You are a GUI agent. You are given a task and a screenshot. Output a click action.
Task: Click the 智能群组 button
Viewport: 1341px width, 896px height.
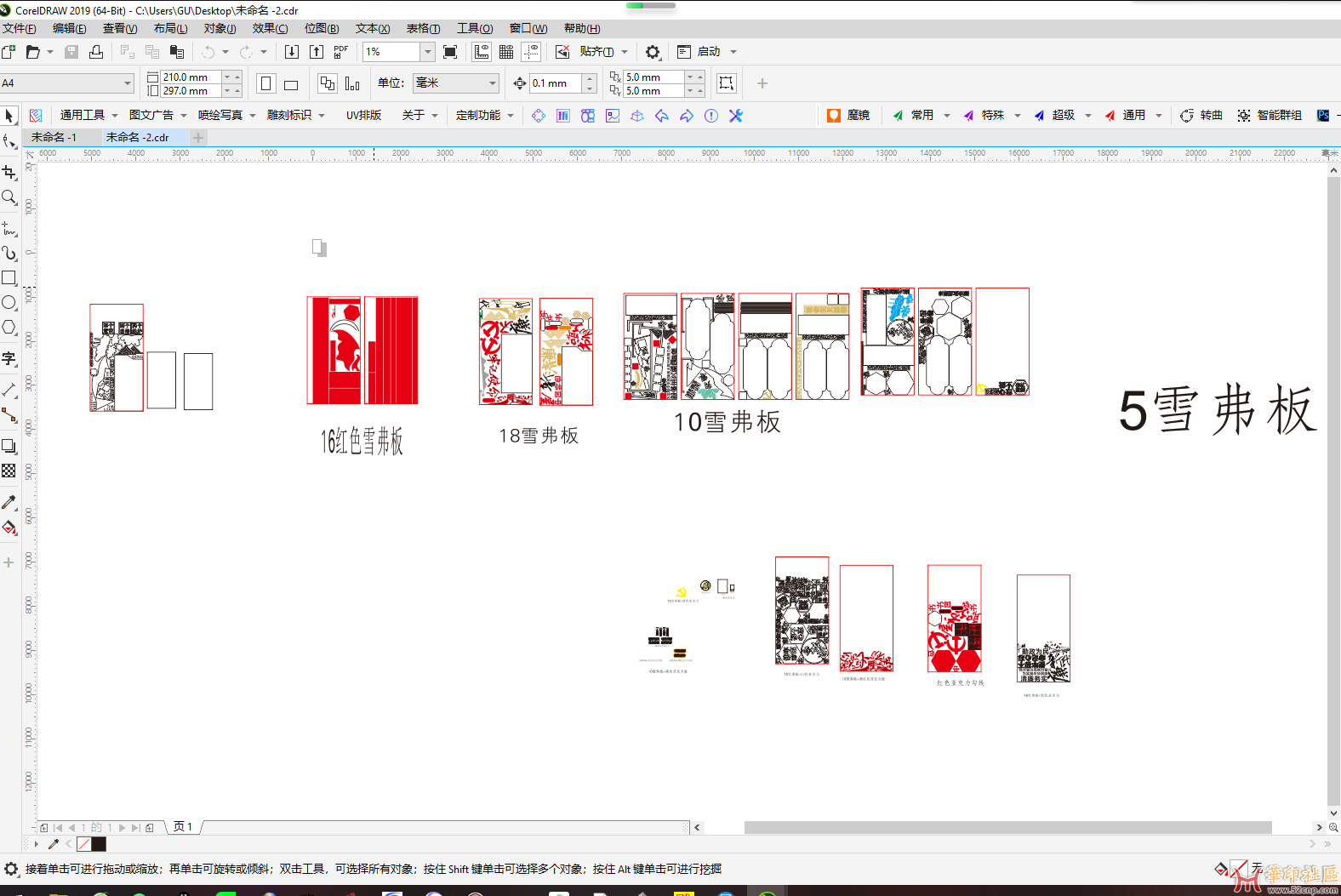pyautogui.click(x=1270, y=116)
